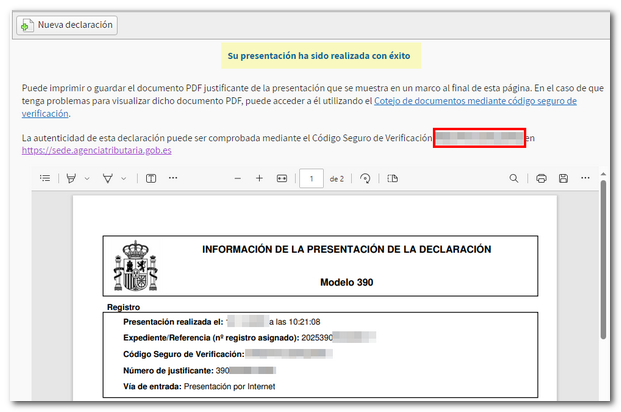The width and height of the screenshot is (621, 412).
Task: Expand the highlight tool options dropdown
Action: [x=87, y=178]
